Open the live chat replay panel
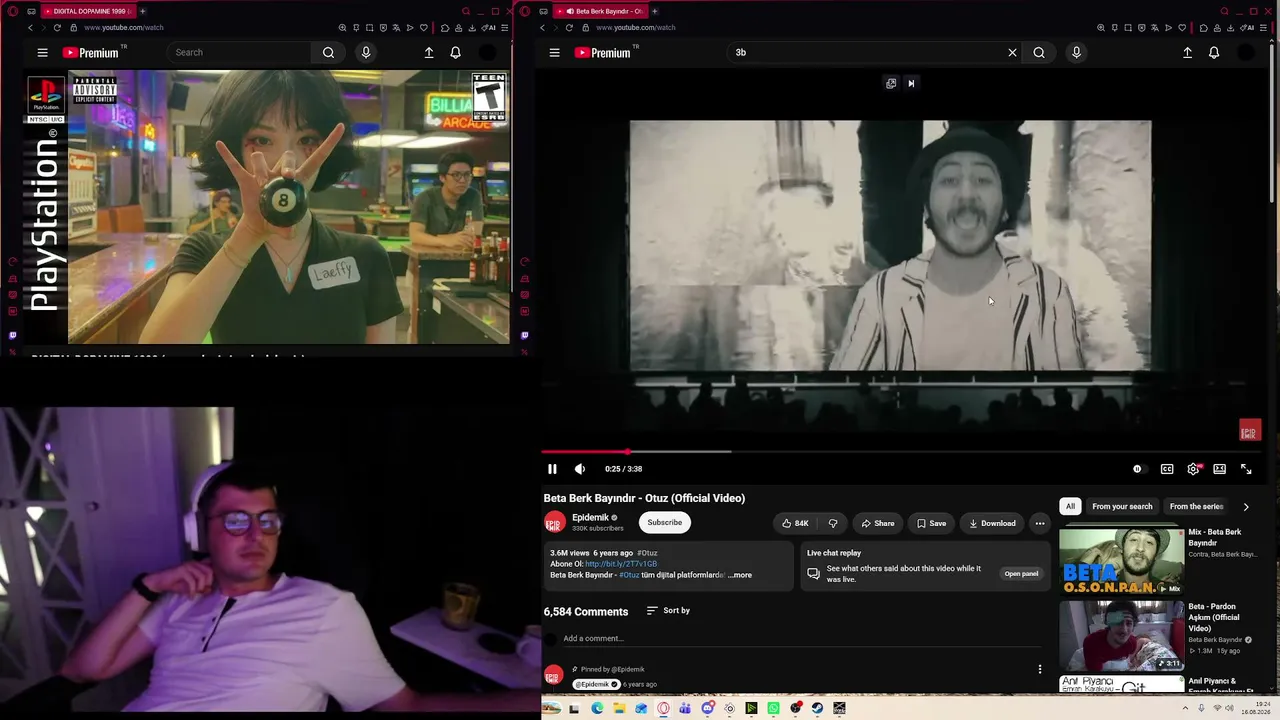Viewport: 1280px width, 720px height. coord(1021,574)
